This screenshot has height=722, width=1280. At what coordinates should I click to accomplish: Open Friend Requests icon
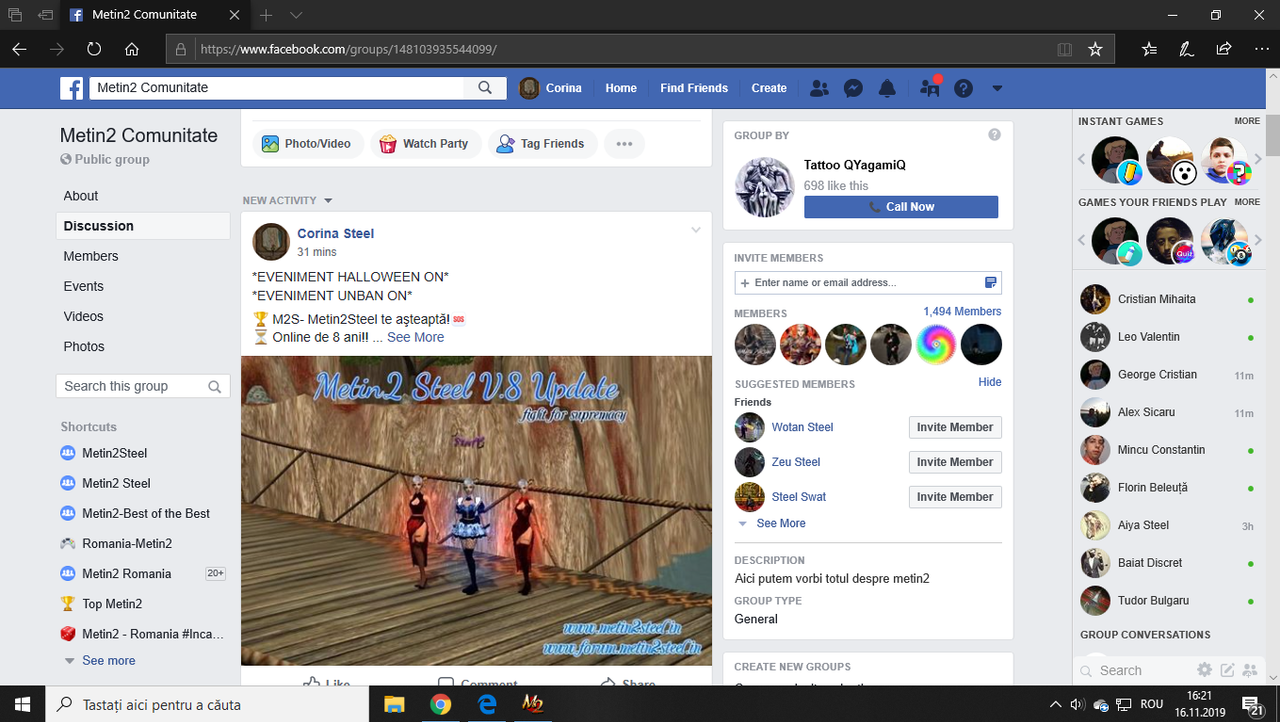point(819,88)
